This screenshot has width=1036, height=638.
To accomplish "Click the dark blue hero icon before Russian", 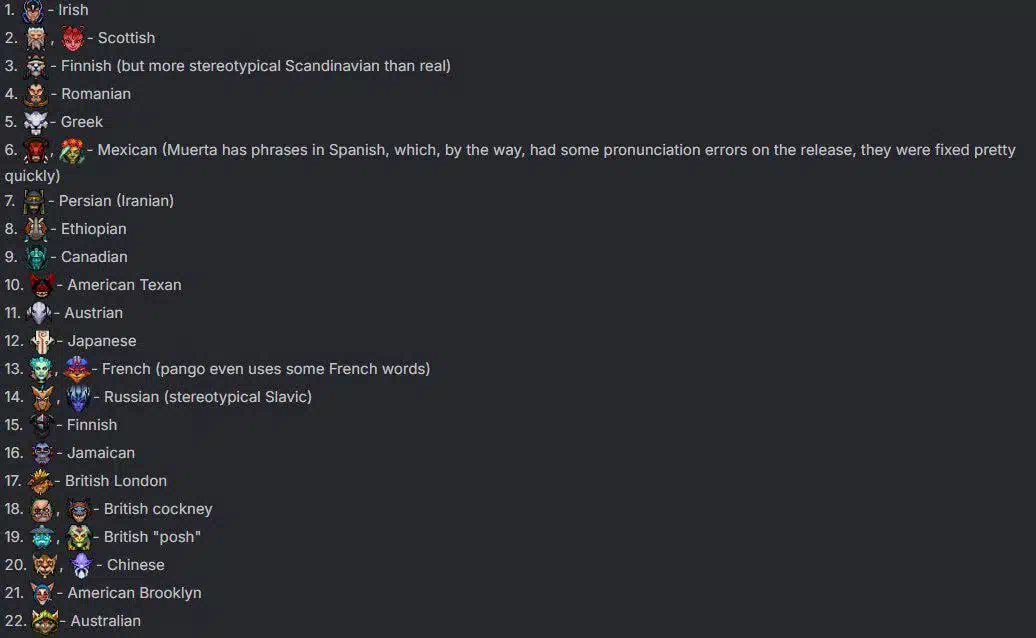I will 79,398.
